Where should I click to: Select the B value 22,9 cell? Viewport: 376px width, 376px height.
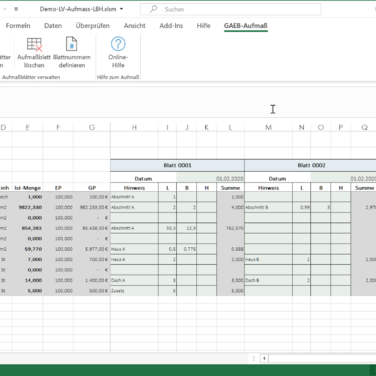[x=187, y=228]
